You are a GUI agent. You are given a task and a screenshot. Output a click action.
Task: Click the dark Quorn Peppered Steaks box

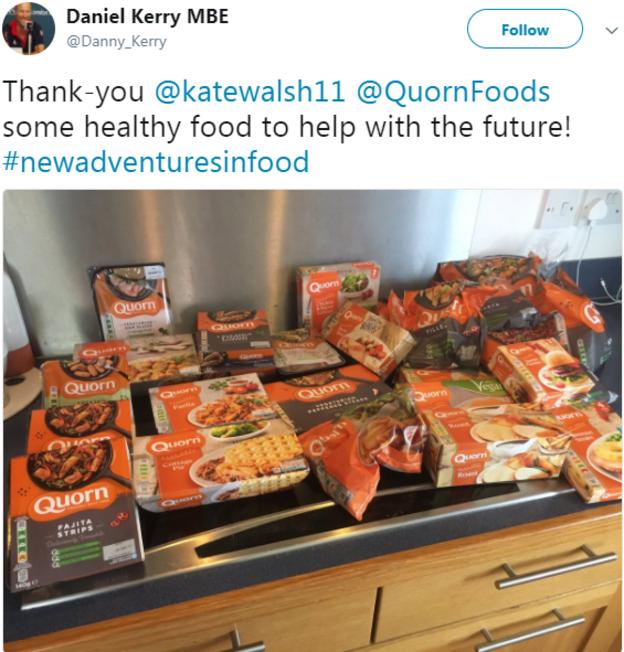[328, 397]
